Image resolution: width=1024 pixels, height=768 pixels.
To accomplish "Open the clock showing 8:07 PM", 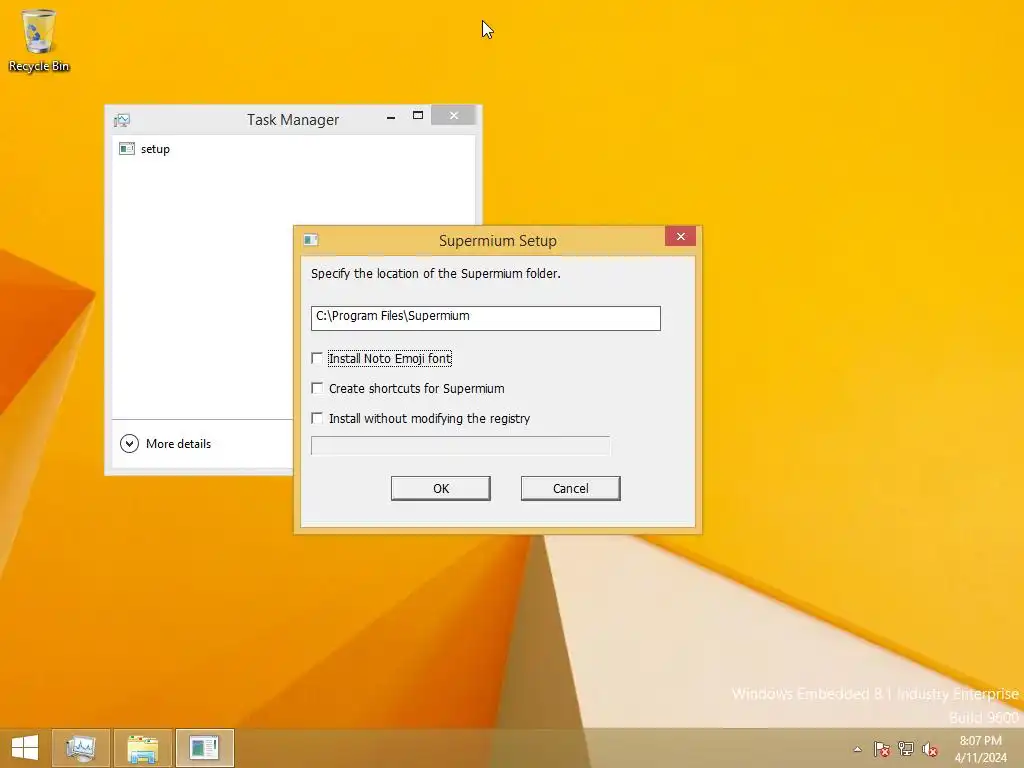I will pos(980,749).
